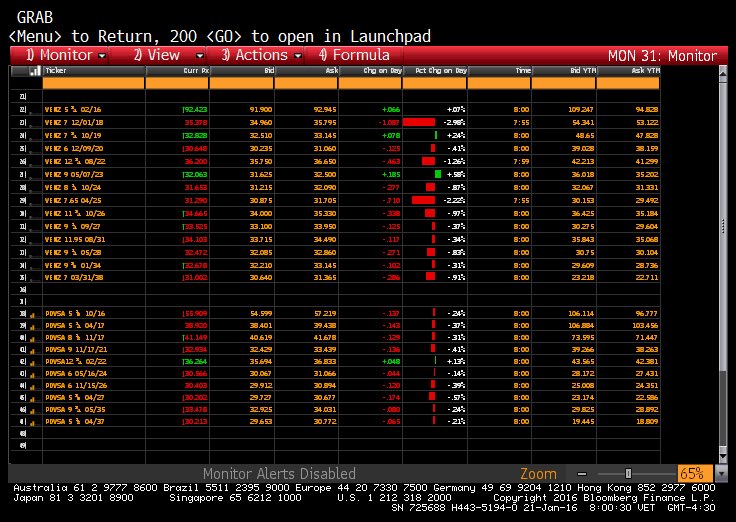Screen dimensions: 736x522
Task: Click the orange filter field under Time
Action: (499, 83)
